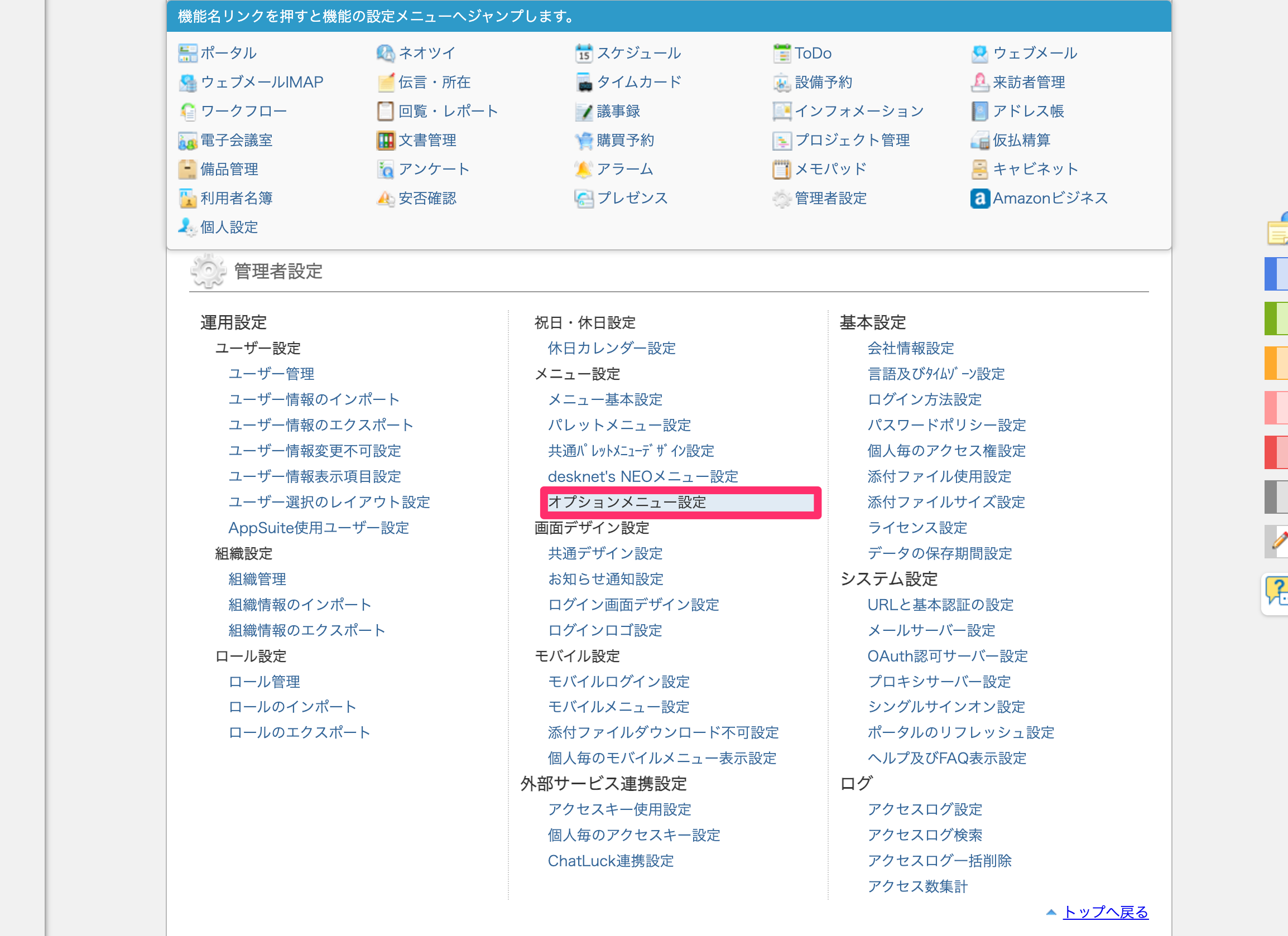1288x936 pixels.
Task: Click the インフォメーション icon
Action: (x=782, y=111)
